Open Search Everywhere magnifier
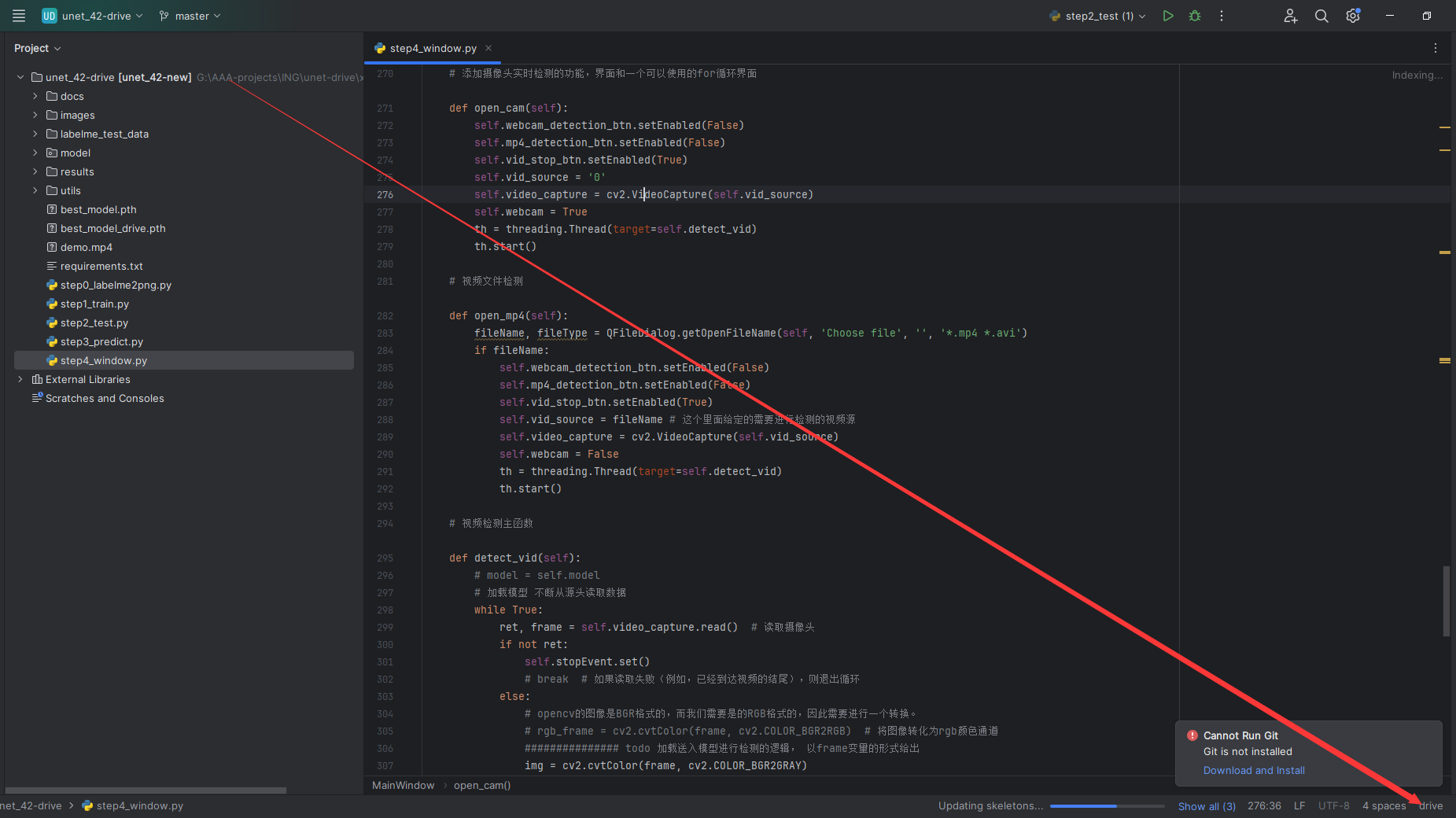Screen dimensions: 1456x818 point(1321,16)
